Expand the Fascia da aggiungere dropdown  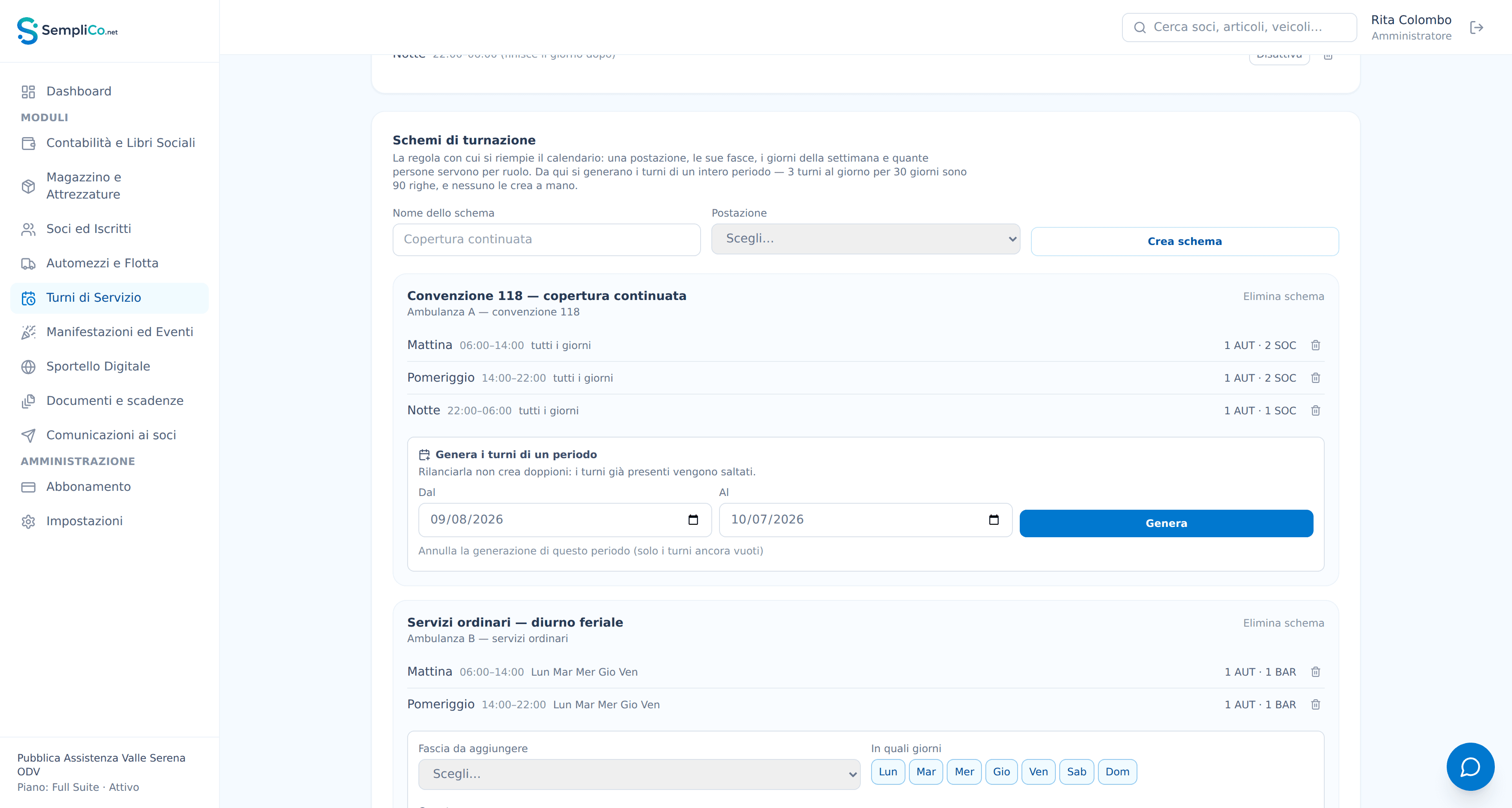[639, 774]
